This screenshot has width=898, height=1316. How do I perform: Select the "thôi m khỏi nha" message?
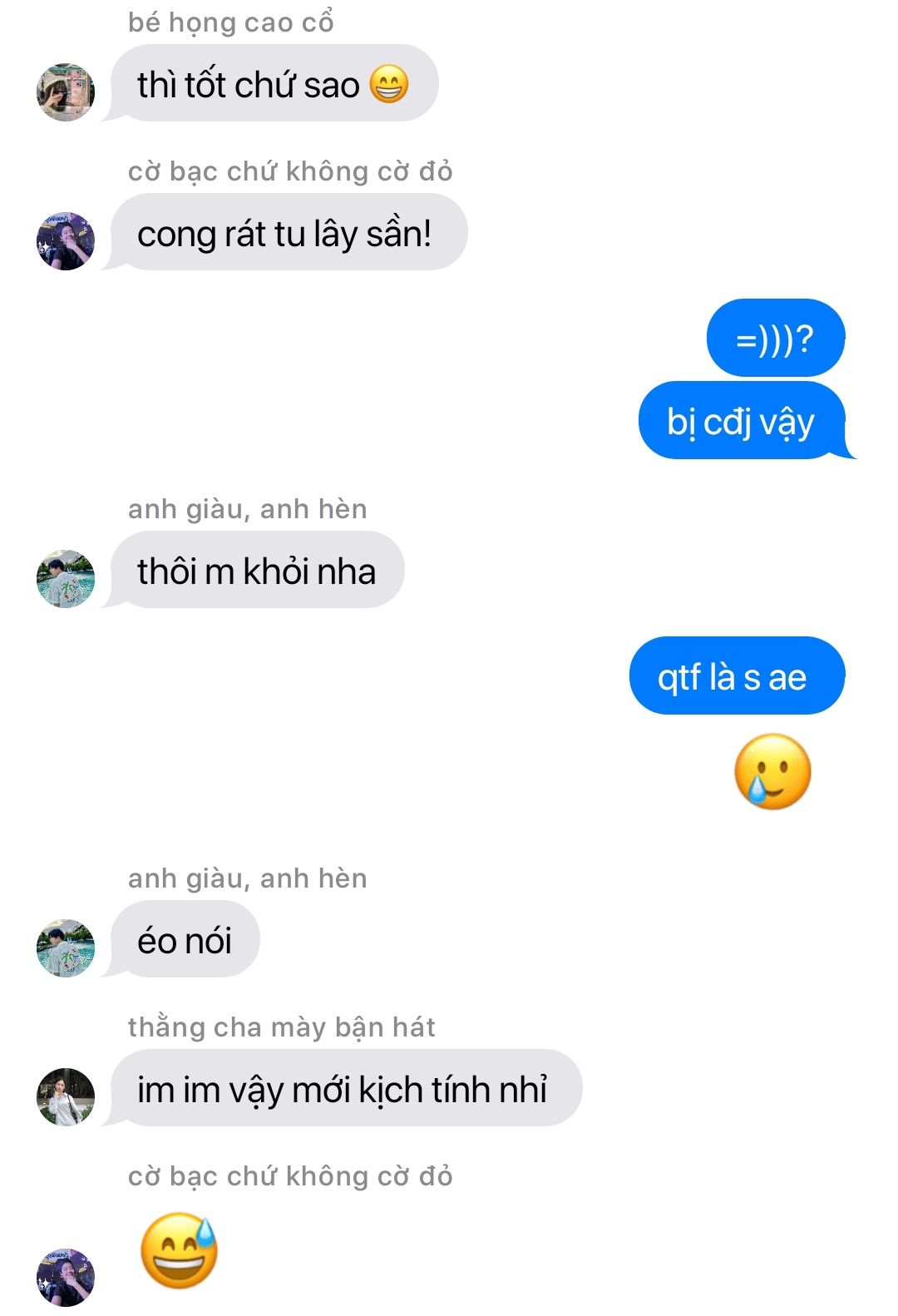tap(257, 570)
